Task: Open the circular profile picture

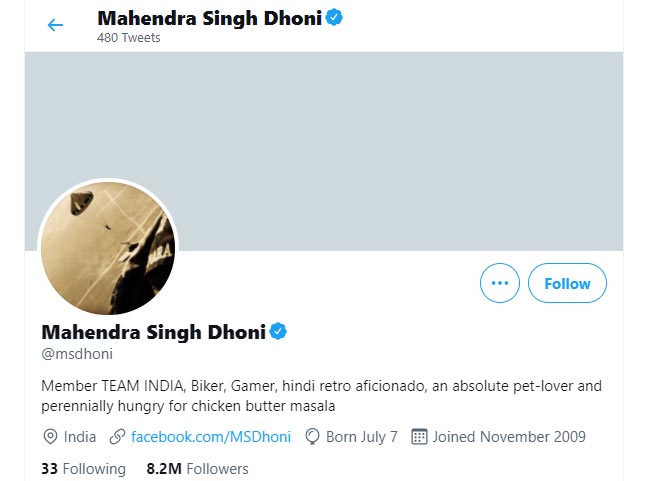Action: click(108, 248)
